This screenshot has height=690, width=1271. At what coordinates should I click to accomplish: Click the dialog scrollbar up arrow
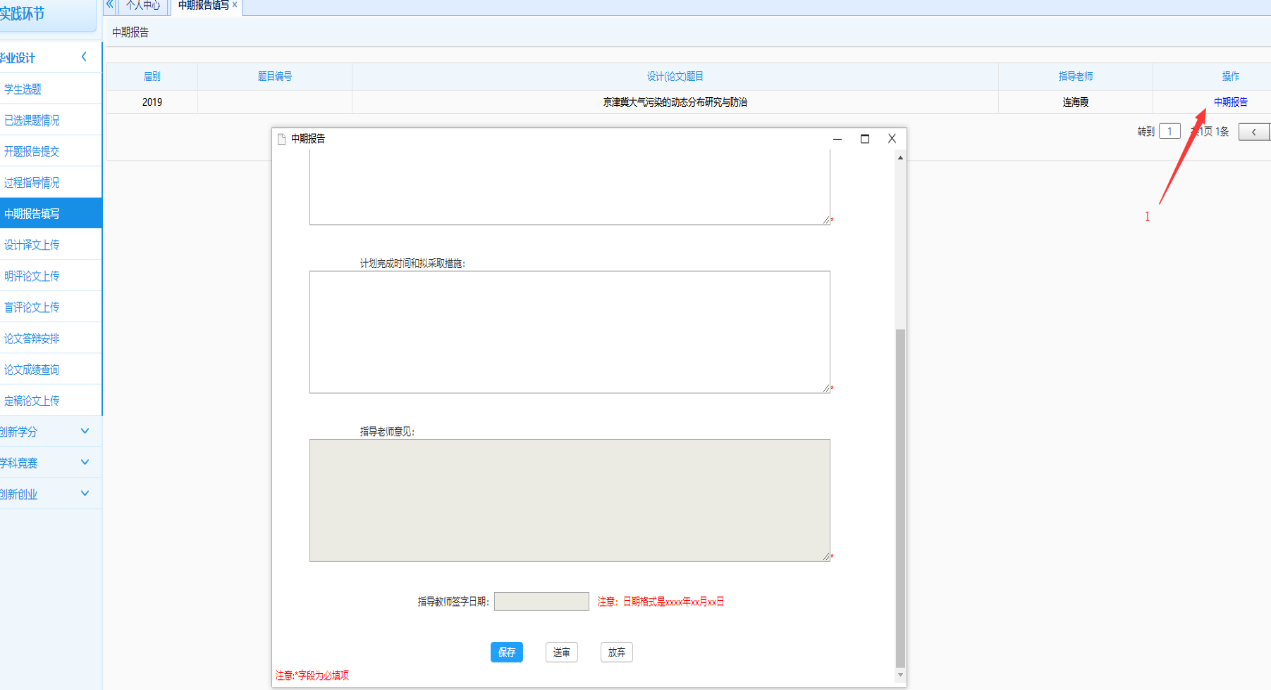(900, 158)
